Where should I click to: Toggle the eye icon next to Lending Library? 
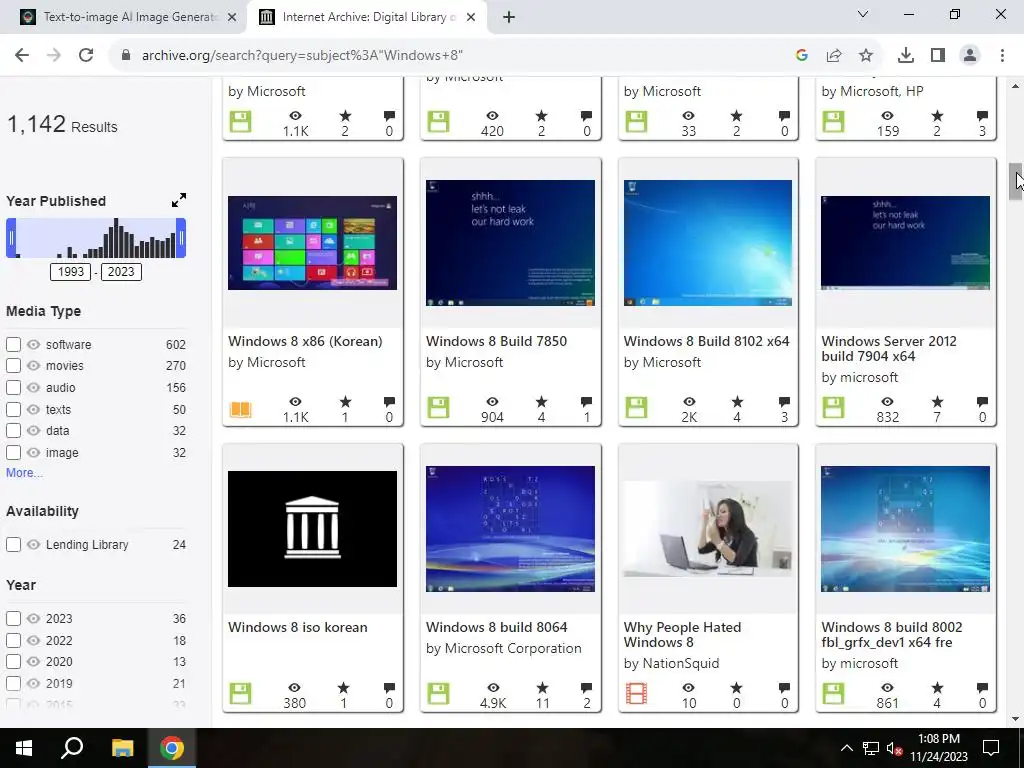(x=33, y=545)
